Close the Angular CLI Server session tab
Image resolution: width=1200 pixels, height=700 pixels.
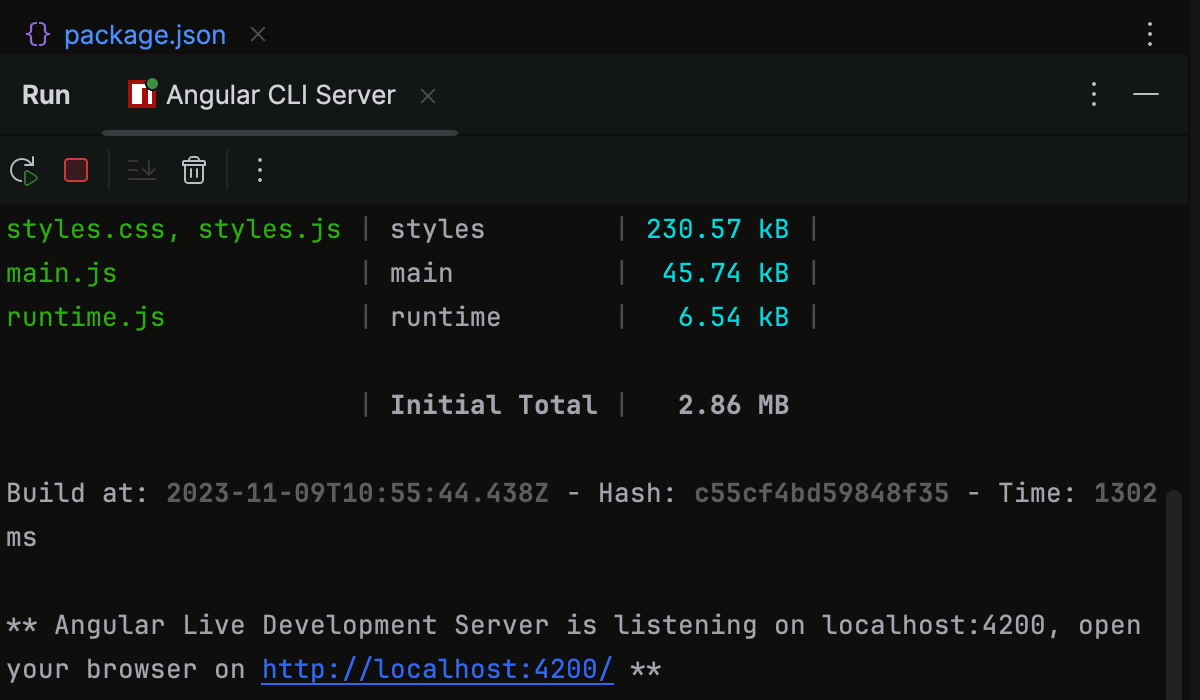click(427, 95)
